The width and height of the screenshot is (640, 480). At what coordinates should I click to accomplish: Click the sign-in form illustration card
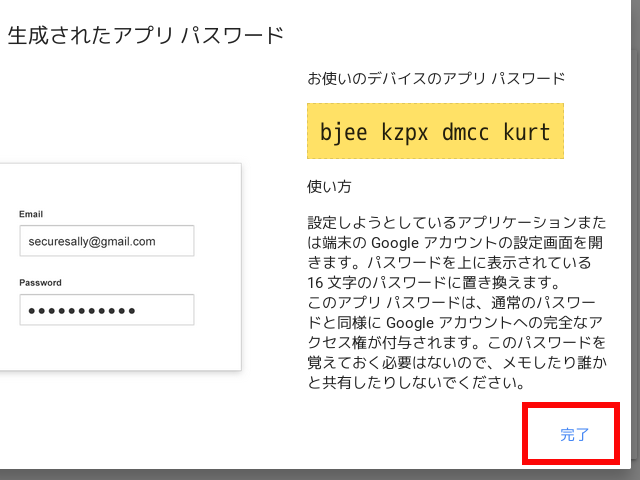[120, 266]
